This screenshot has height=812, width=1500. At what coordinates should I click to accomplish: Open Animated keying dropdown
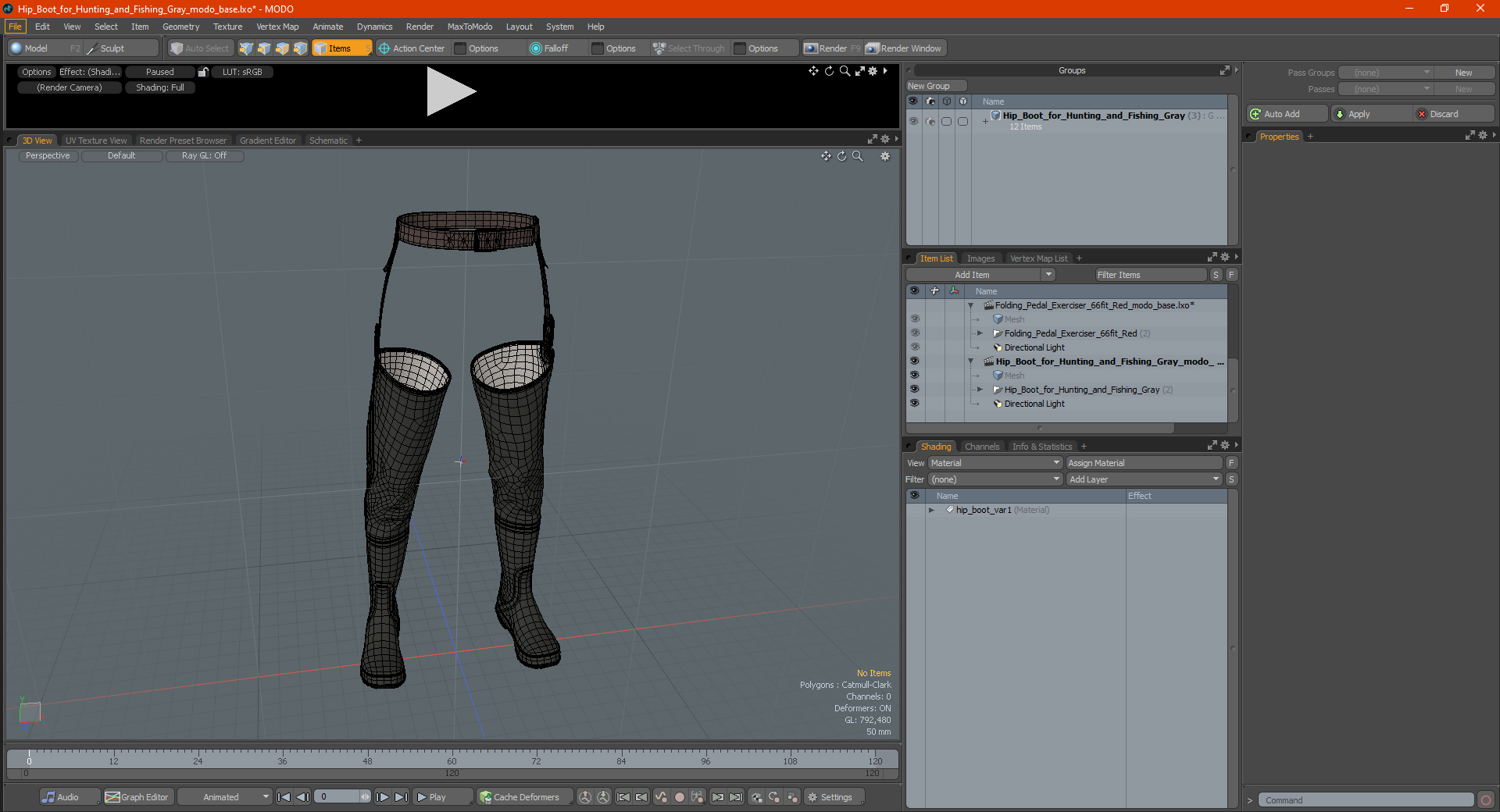[x=224, y=797]
